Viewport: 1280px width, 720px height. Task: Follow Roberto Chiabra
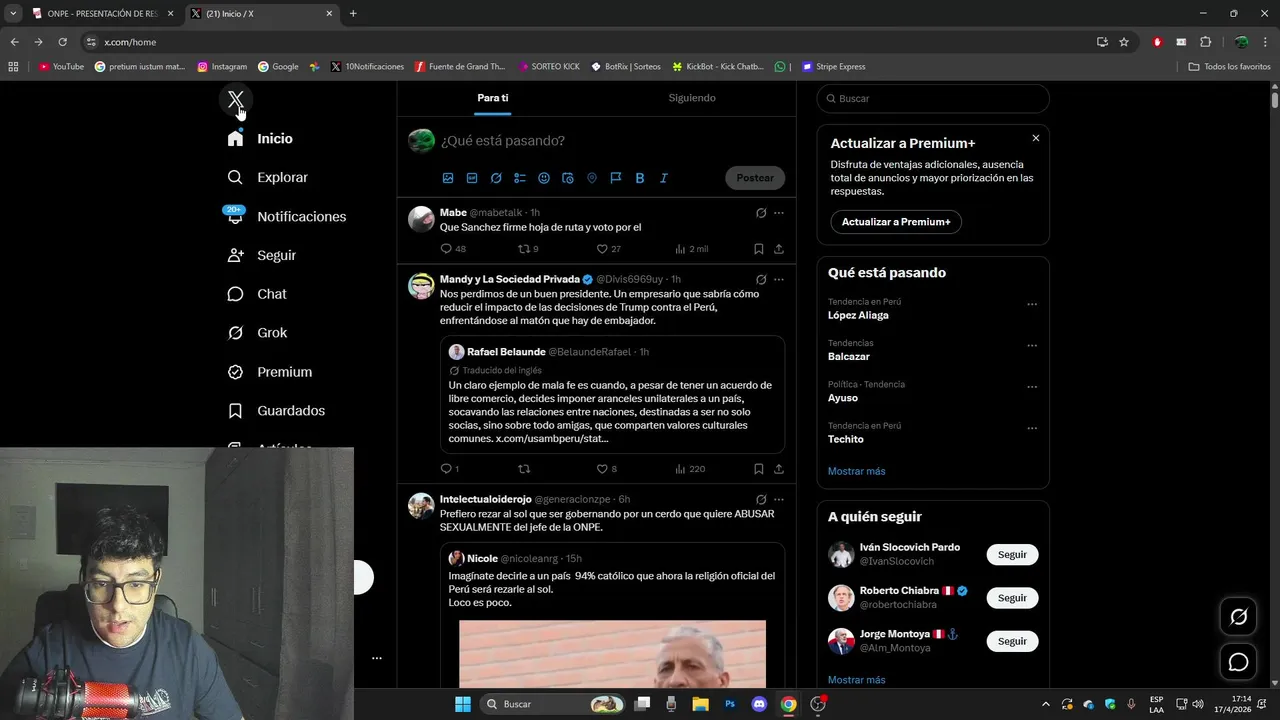[x=1012, y=598]
